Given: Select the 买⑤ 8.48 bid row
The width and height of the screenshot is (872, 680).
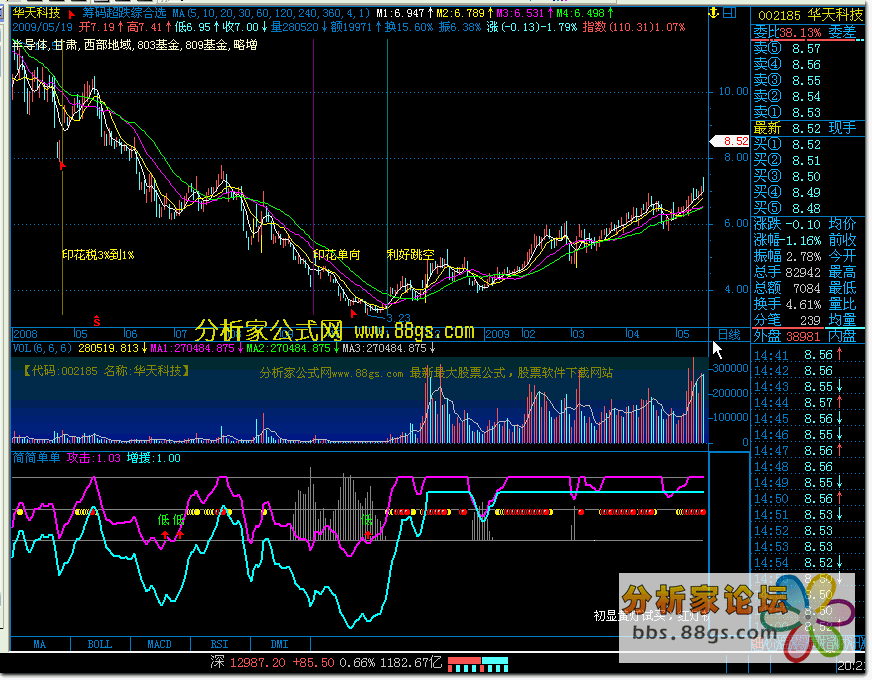Looking at the screenshot, I should point(807,209).
